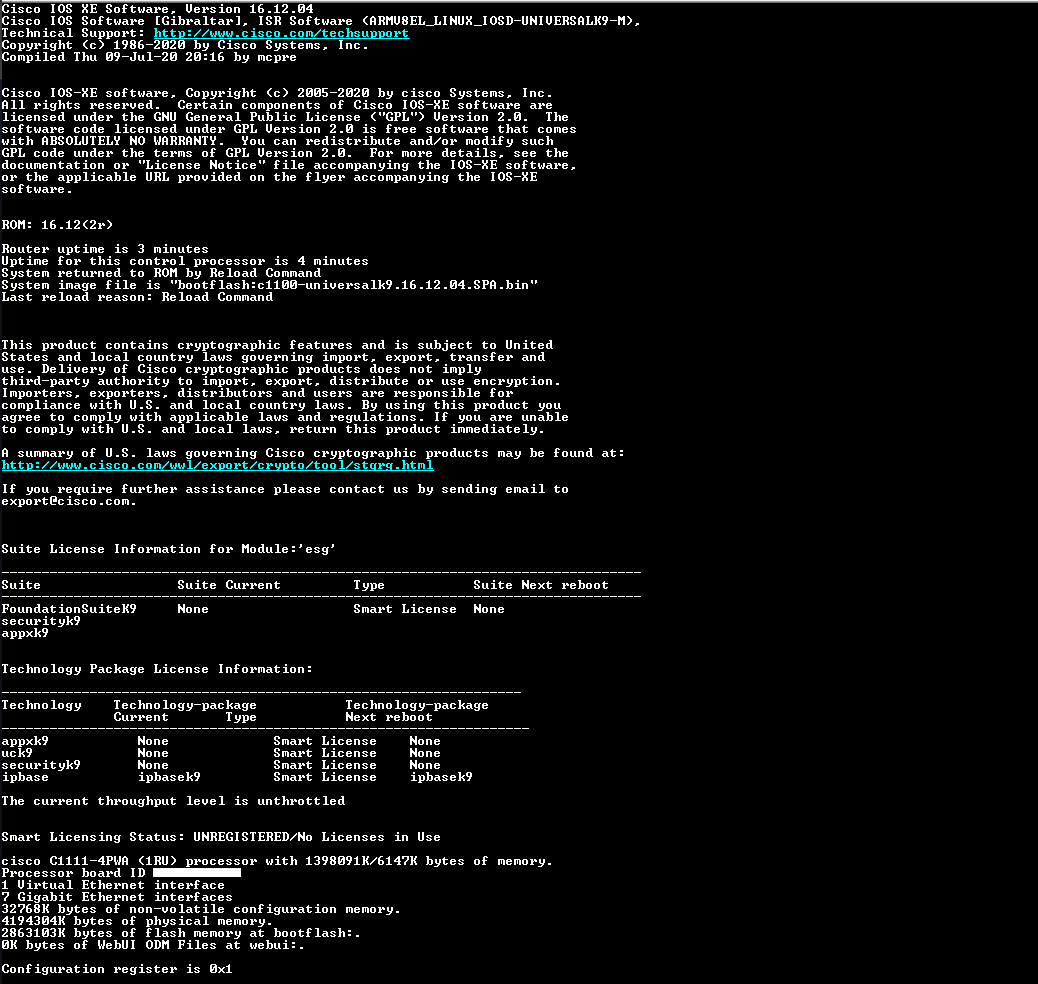1038x984 pixels.
Task: Click the Smart Licensing Status UNREGISTERED line
Action: pos(220,837)
